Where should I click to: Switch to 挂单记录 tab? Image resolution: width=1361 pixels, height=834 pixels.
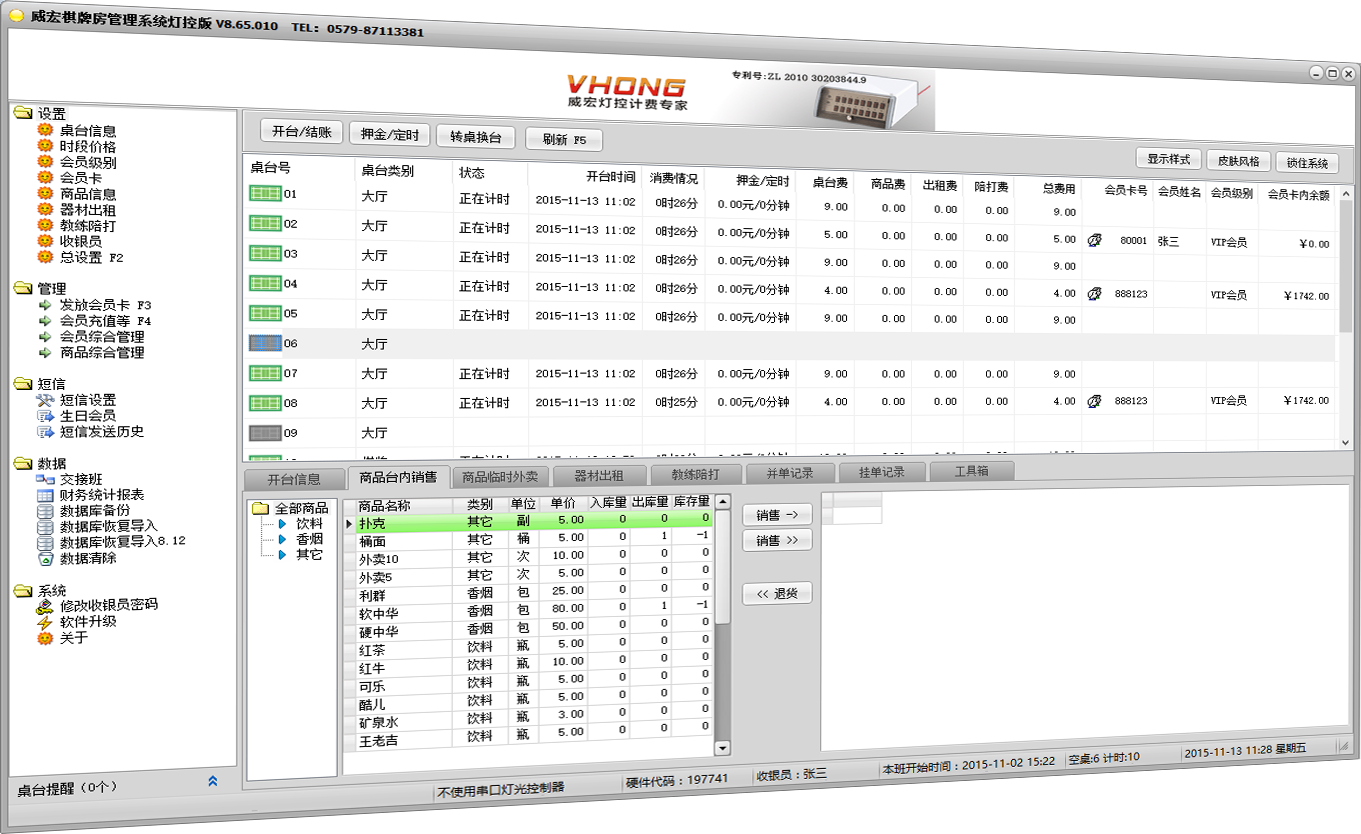(881, 472)
